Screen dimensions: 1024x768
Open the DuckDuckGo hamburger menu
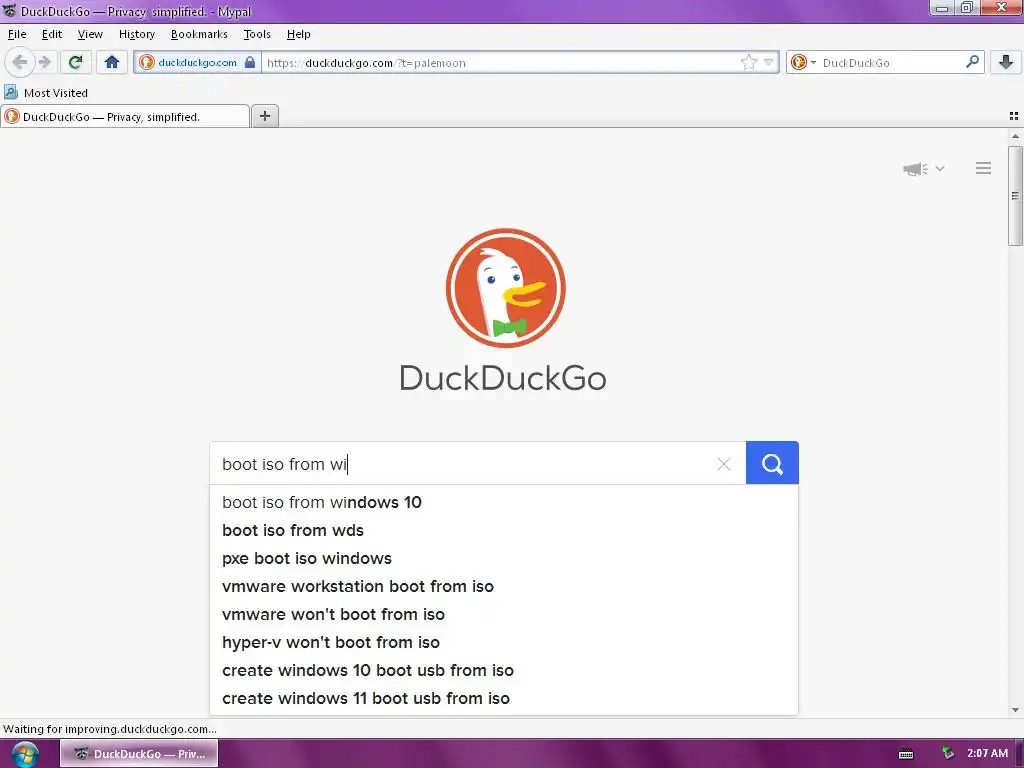coord(984,168)
